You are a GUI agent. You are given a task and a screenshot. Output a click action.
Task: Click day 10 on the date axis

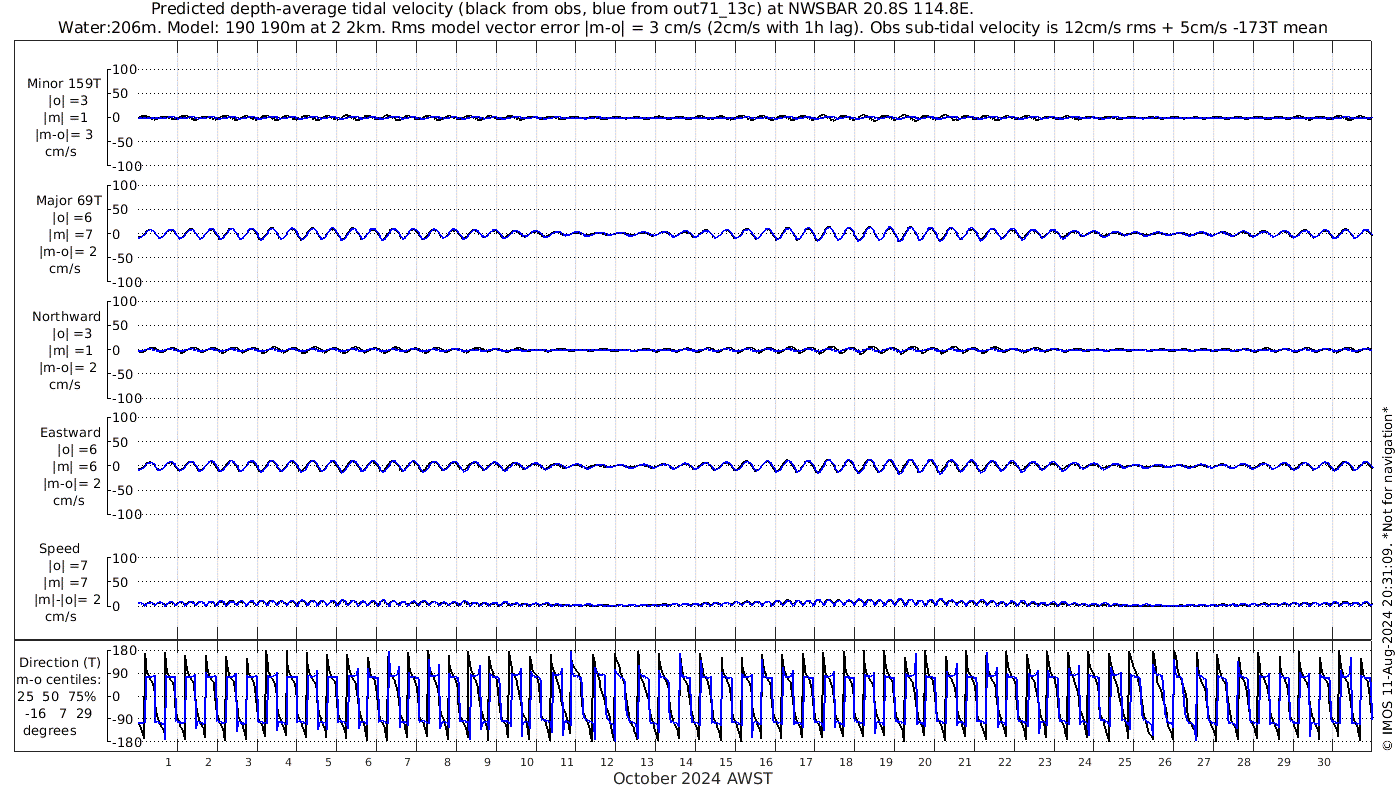tap(527, 762)
